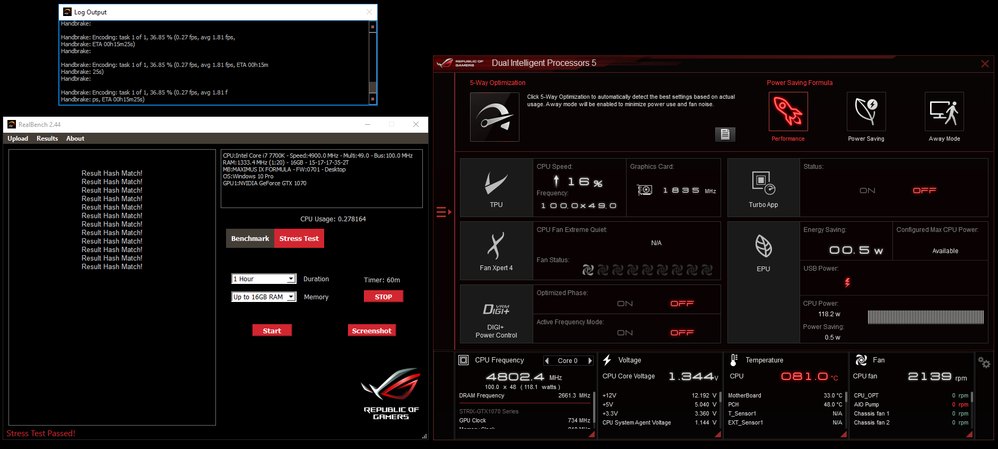
Task: Go to next CPU core with right arrow
Action: click(591, 360)
